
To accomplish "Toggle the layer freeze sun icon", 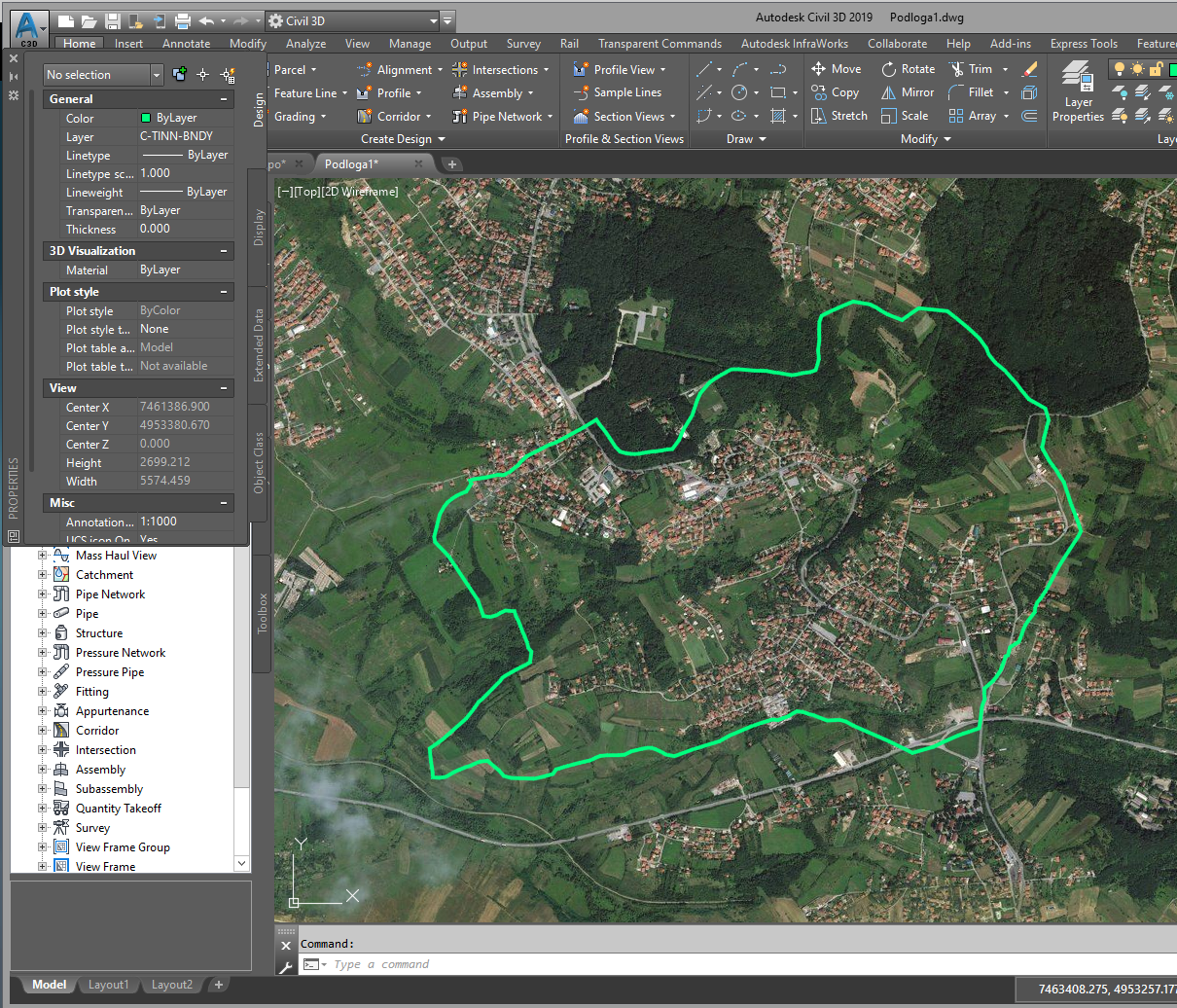I will point(1136,68).
